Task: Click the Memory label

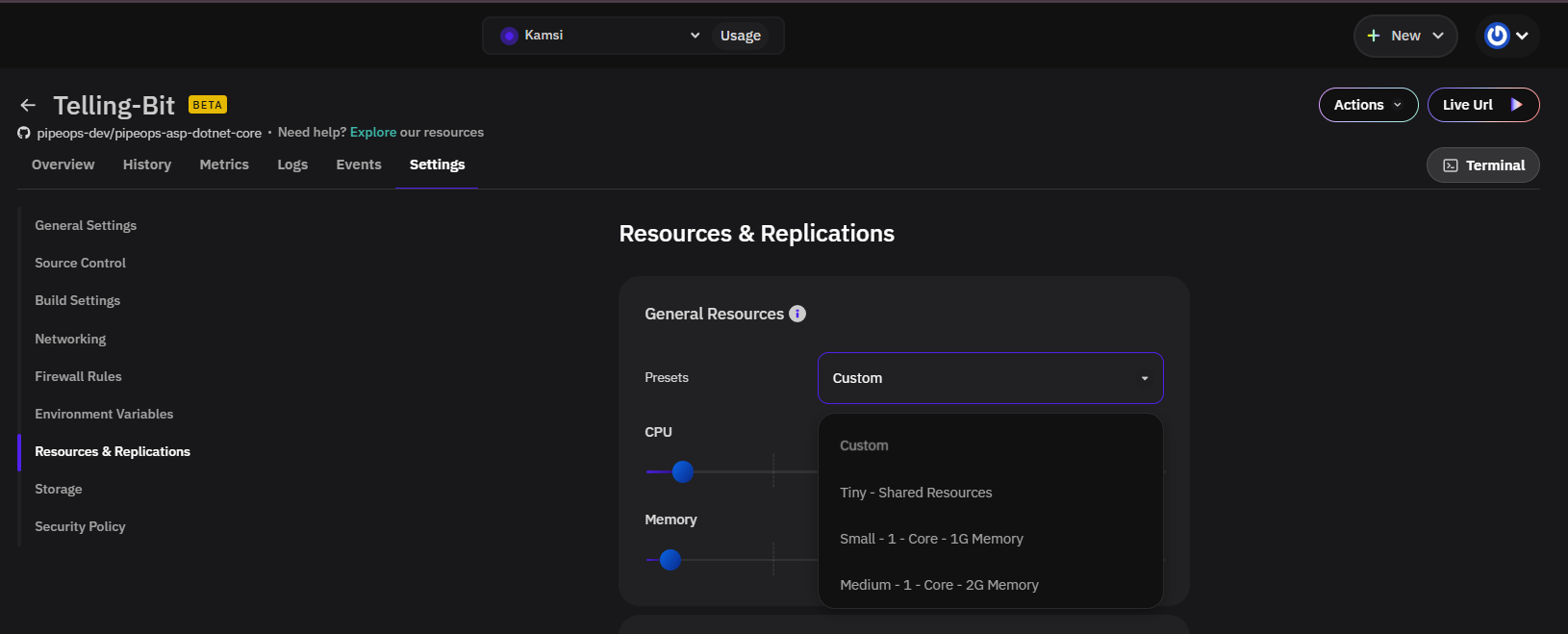Action: click(x=670, y=520)
